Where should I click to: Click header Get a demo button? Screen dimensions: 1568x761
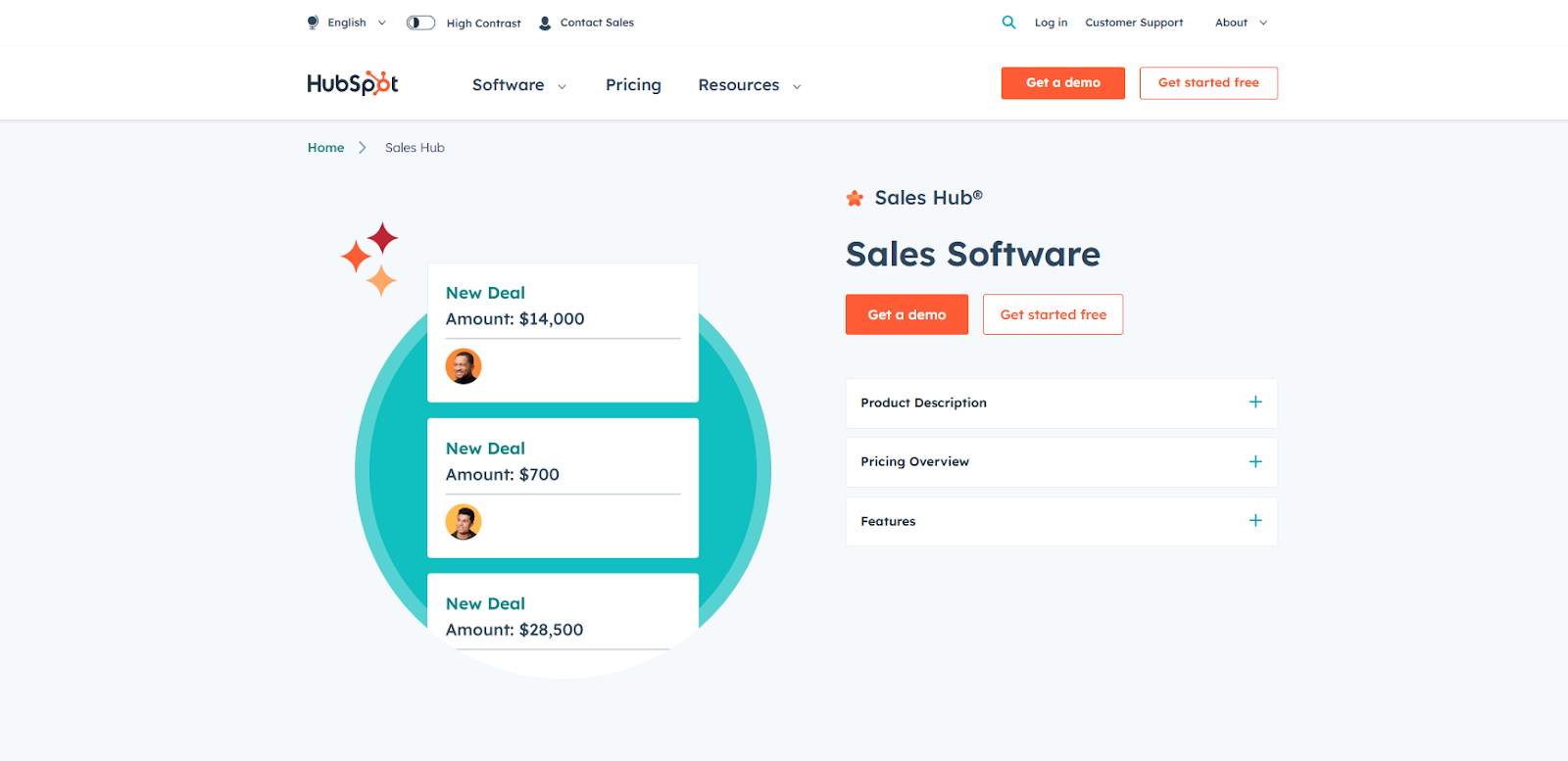coord(1063,83)
